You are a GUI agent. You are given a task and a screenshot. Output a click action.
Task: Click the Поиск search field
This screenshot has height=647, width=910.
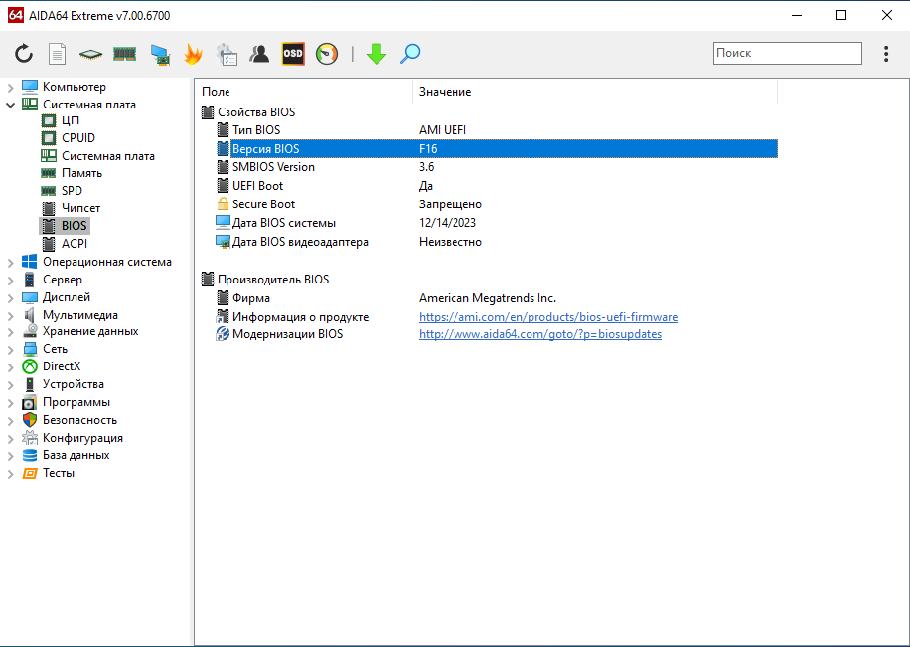(x=787, y=53)
